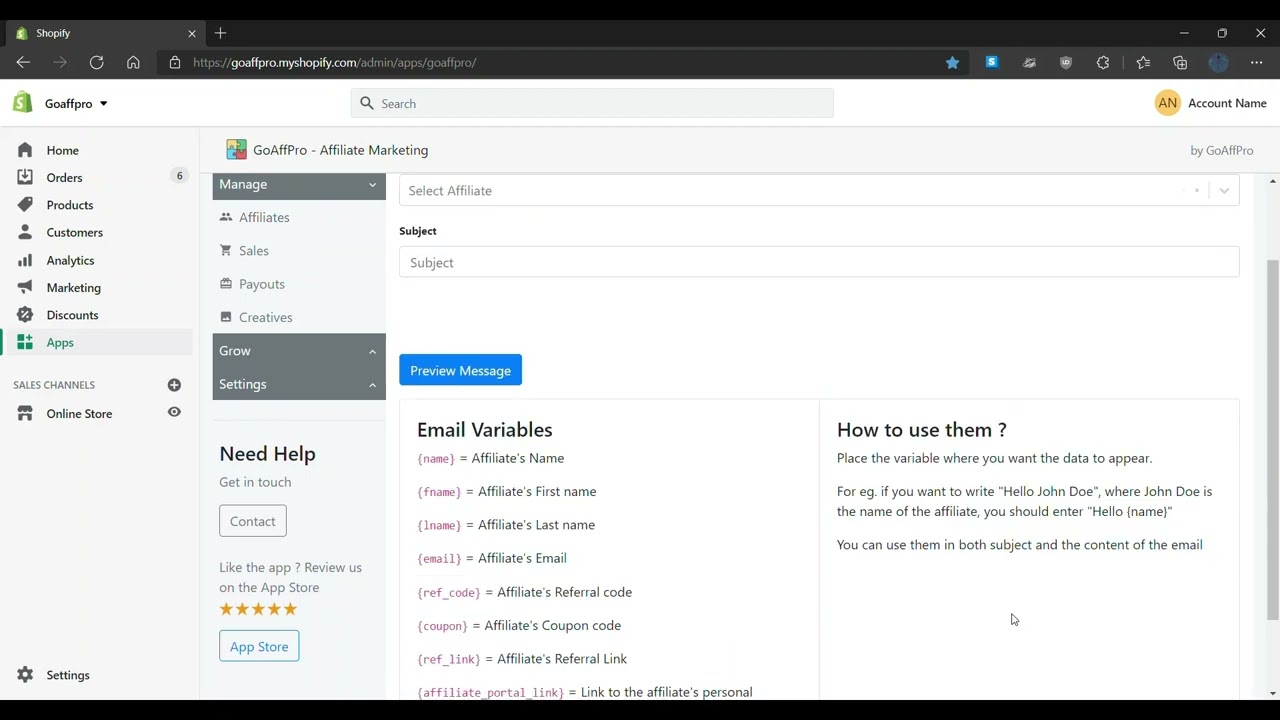
Task: Open browser three-dot settings menu
Action: coord(1256,62)
